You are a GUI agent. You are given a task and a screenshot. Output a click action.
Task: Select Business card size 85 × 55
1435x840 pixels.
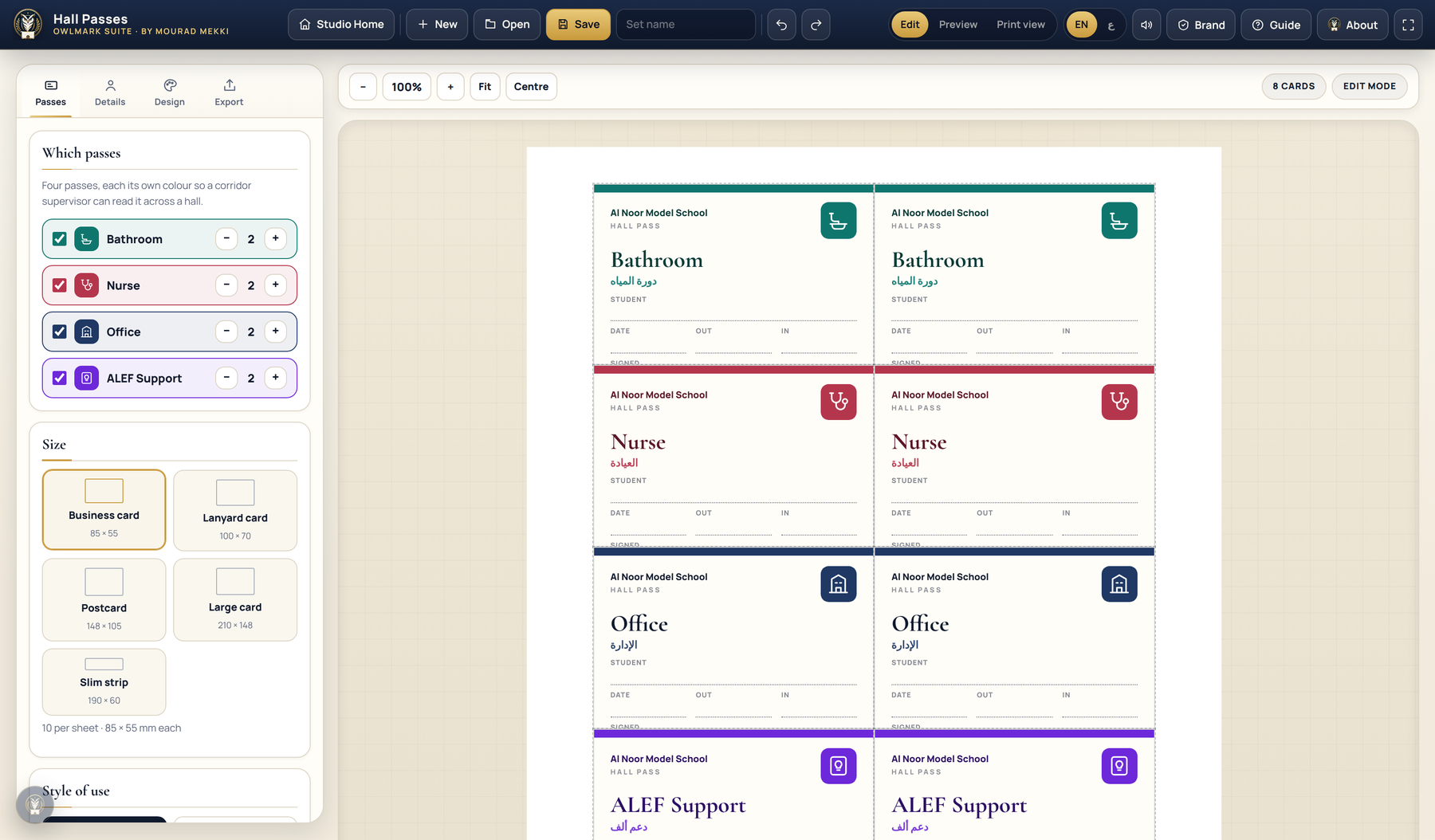point(104,510)
